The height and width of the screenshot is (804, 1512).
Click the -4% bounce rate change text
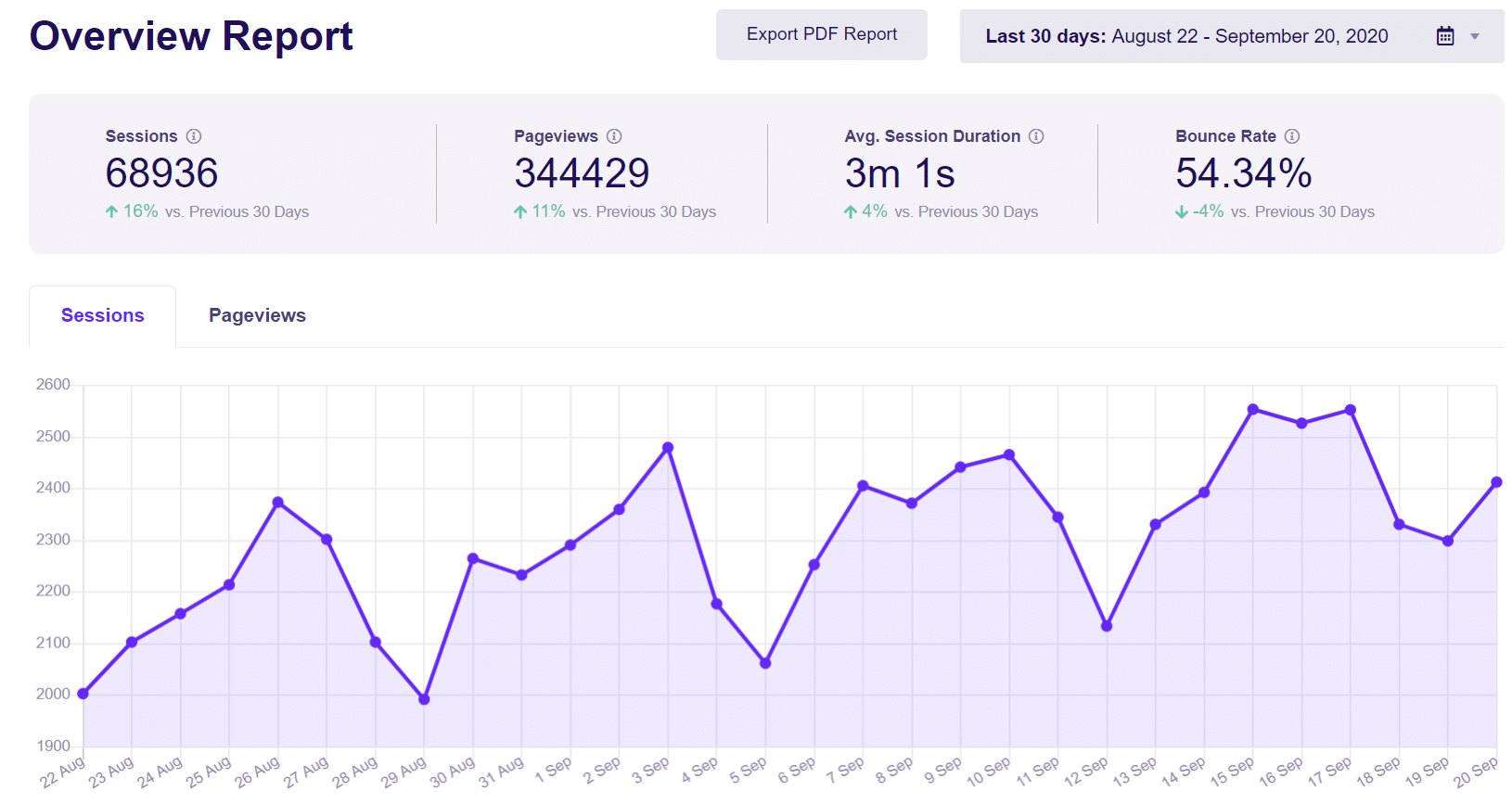pyautogui.click(x=1209, y=211)
